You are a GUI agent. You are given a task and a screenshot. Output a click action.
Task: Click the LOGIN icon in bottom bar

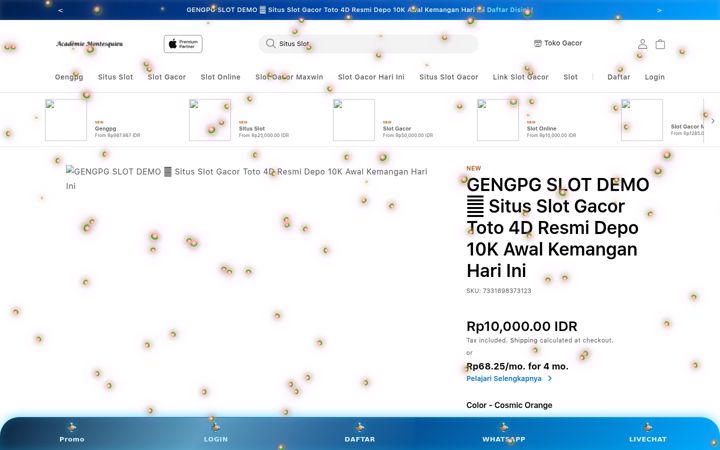[x=216, y=427]
